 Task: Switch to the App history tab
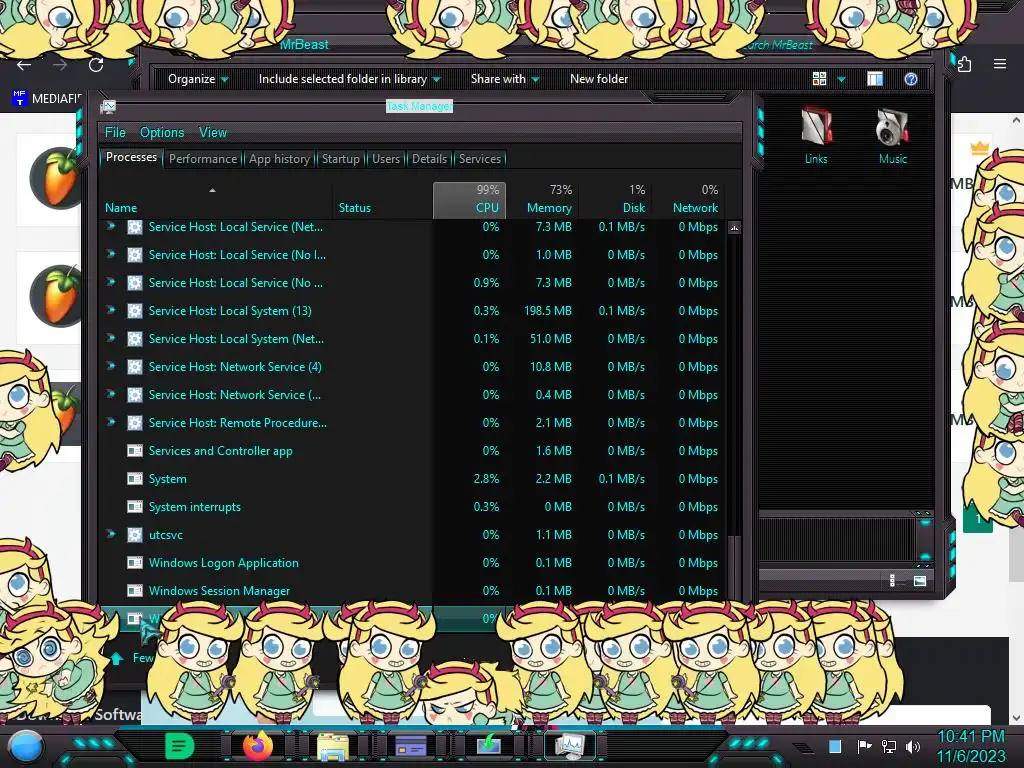[279, 159]
